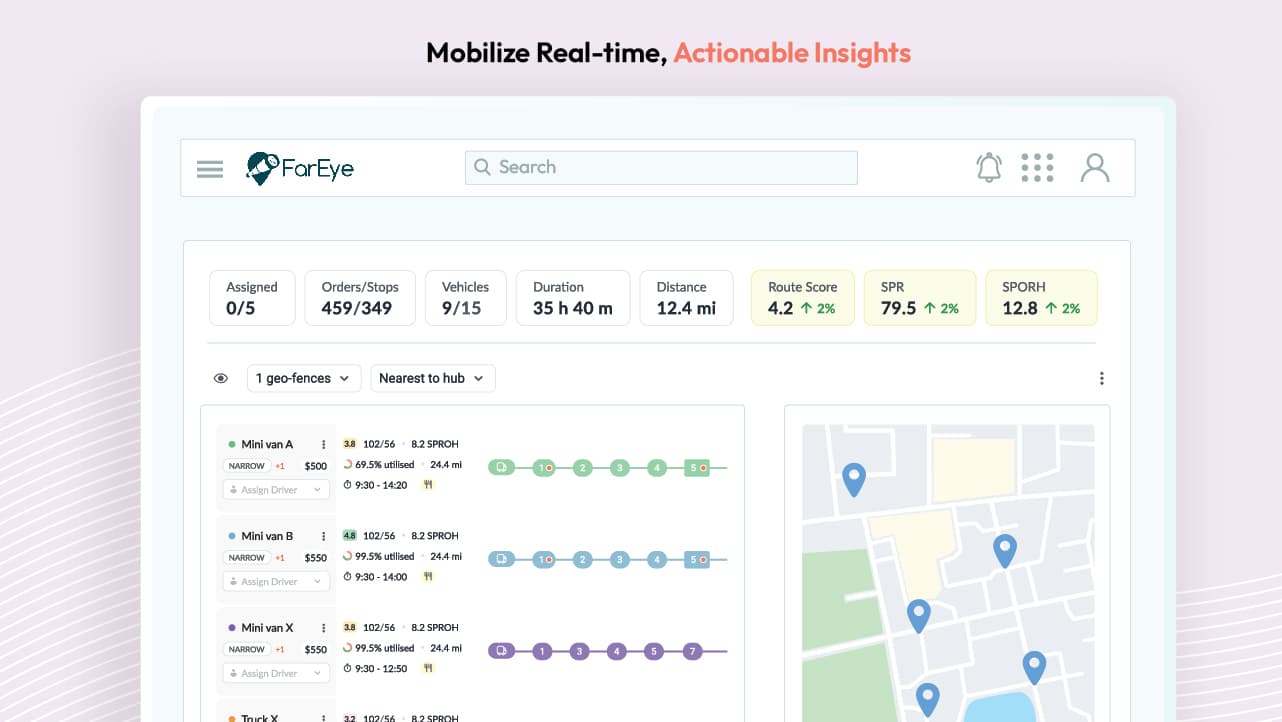Click in the Search field

tap(661, 167)
